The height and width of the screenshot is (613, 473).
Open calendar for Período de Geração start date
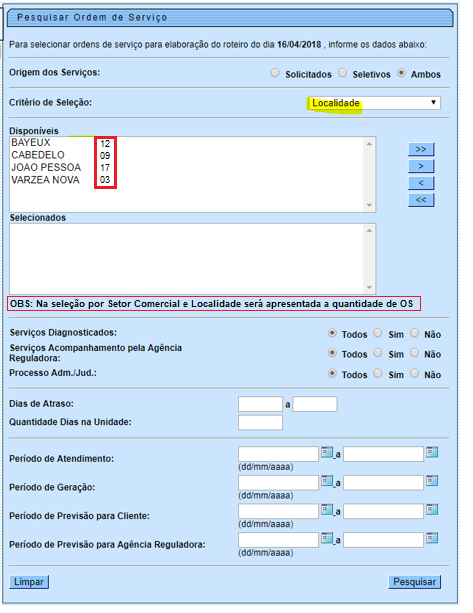pos(327,481)
